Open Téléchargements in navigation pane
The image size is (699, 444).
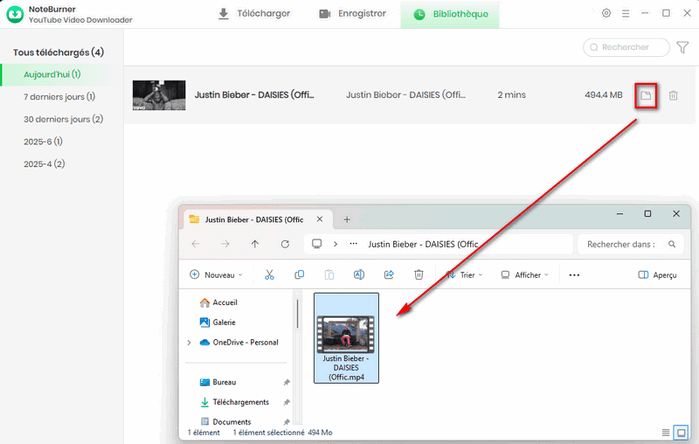point(234,402)
